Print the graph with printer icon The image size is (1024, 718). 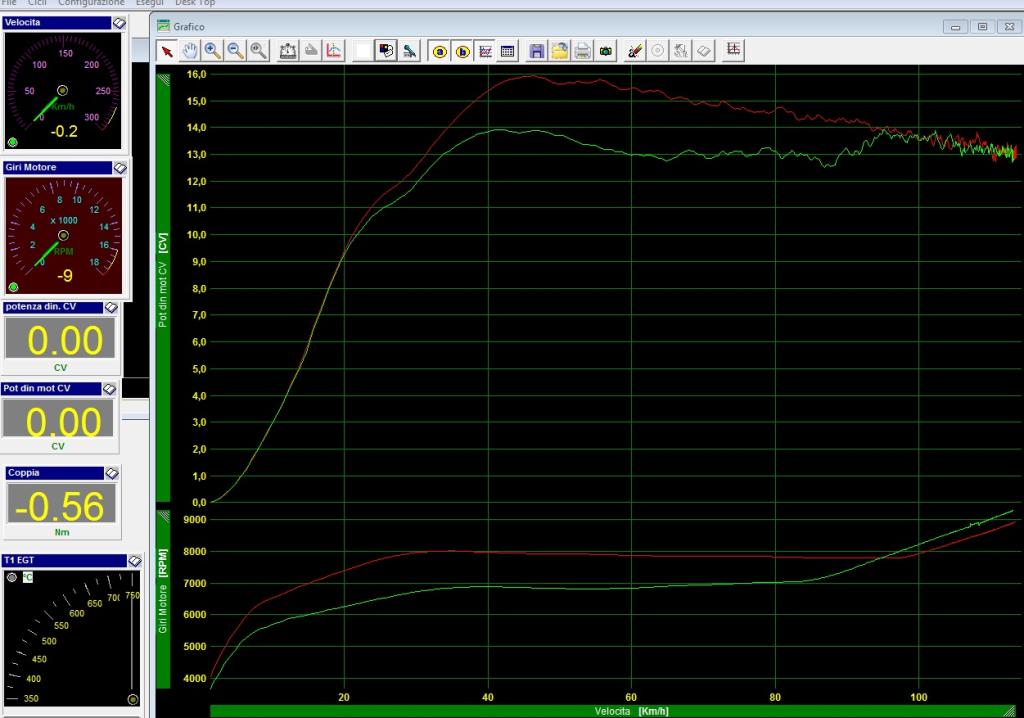click(583, 51)
